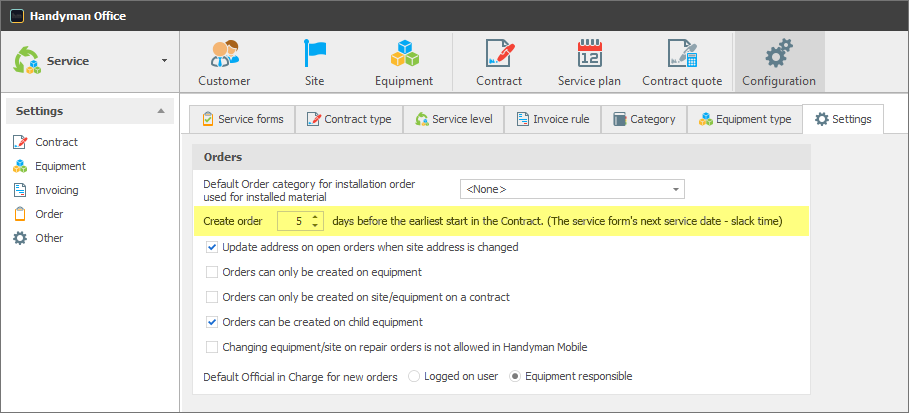
Task: Toggle Update address on open orders checkbox
Action: (212, 247)
